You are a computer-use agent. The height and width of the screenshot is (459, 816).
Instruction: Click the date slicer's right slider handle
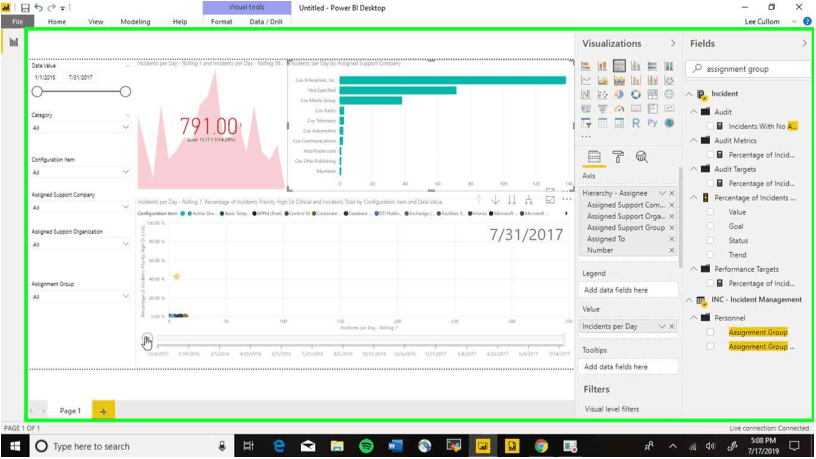tap(125, 92)
